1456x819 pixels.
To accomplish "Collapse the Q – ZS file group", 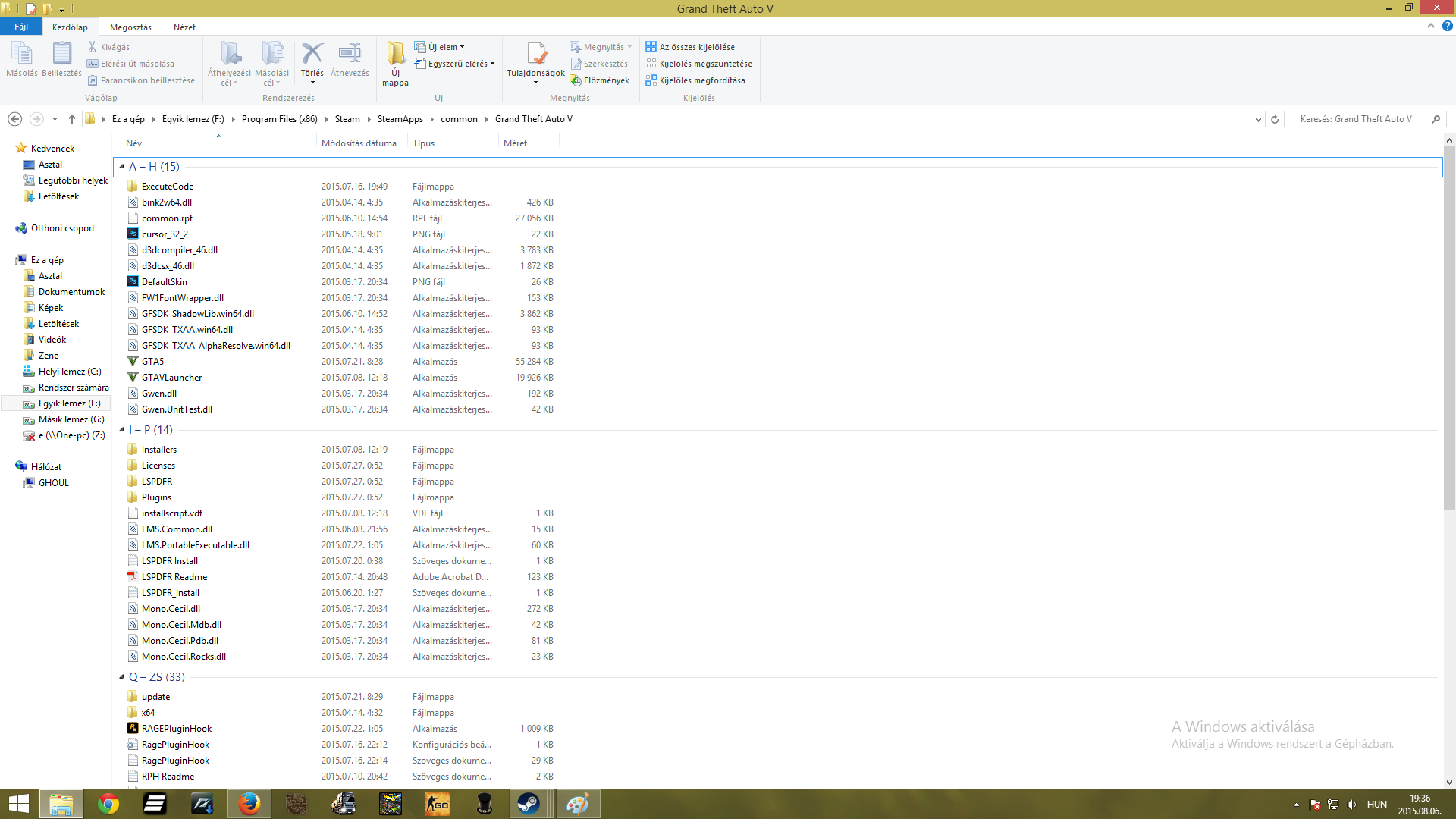I will (x=121, y=677).
